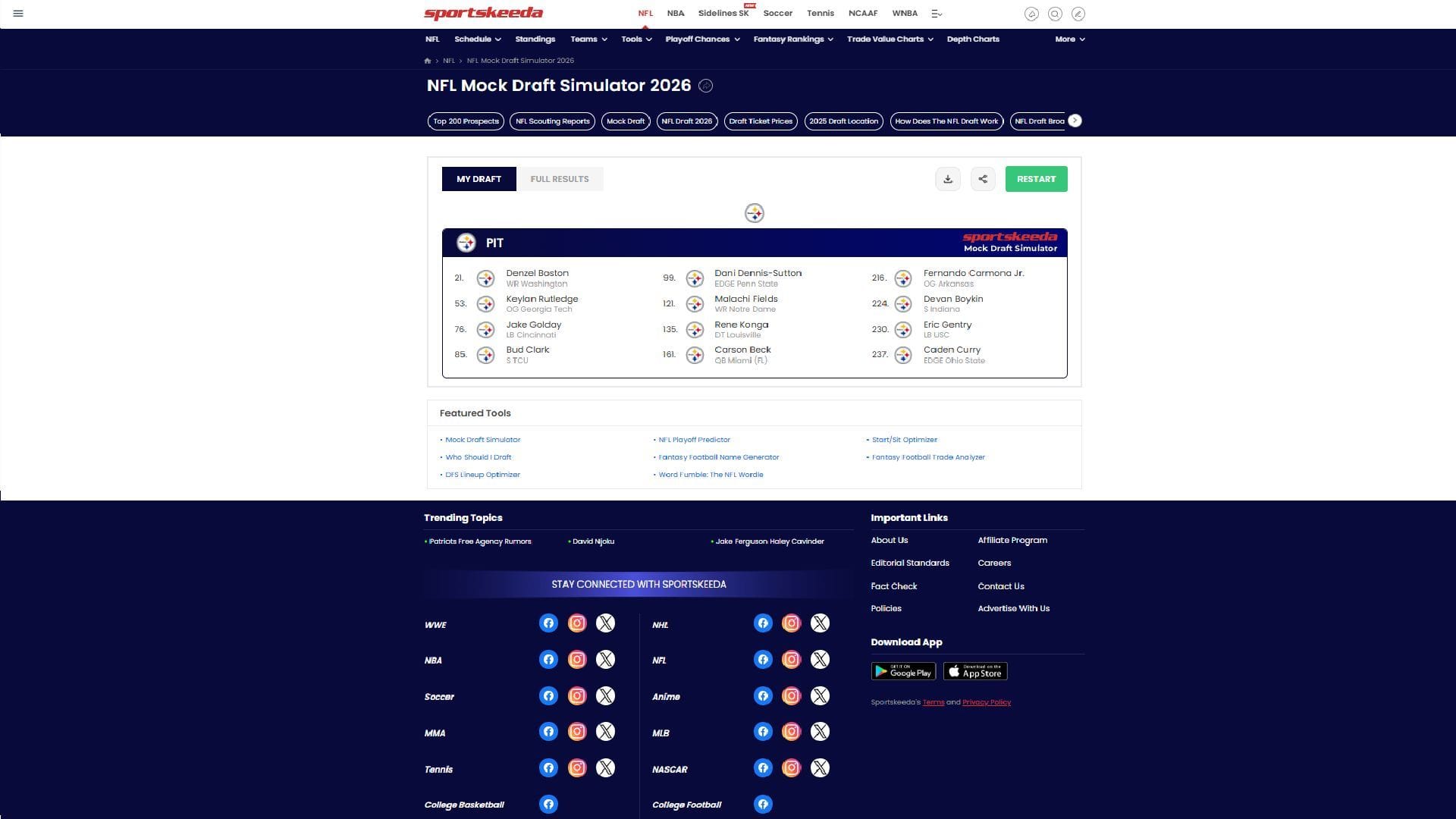Image resolution: width=1456 pixels, height=819 pixels.
Task: Open the hamburger menu at top left
Action: (x=18, y=14)
